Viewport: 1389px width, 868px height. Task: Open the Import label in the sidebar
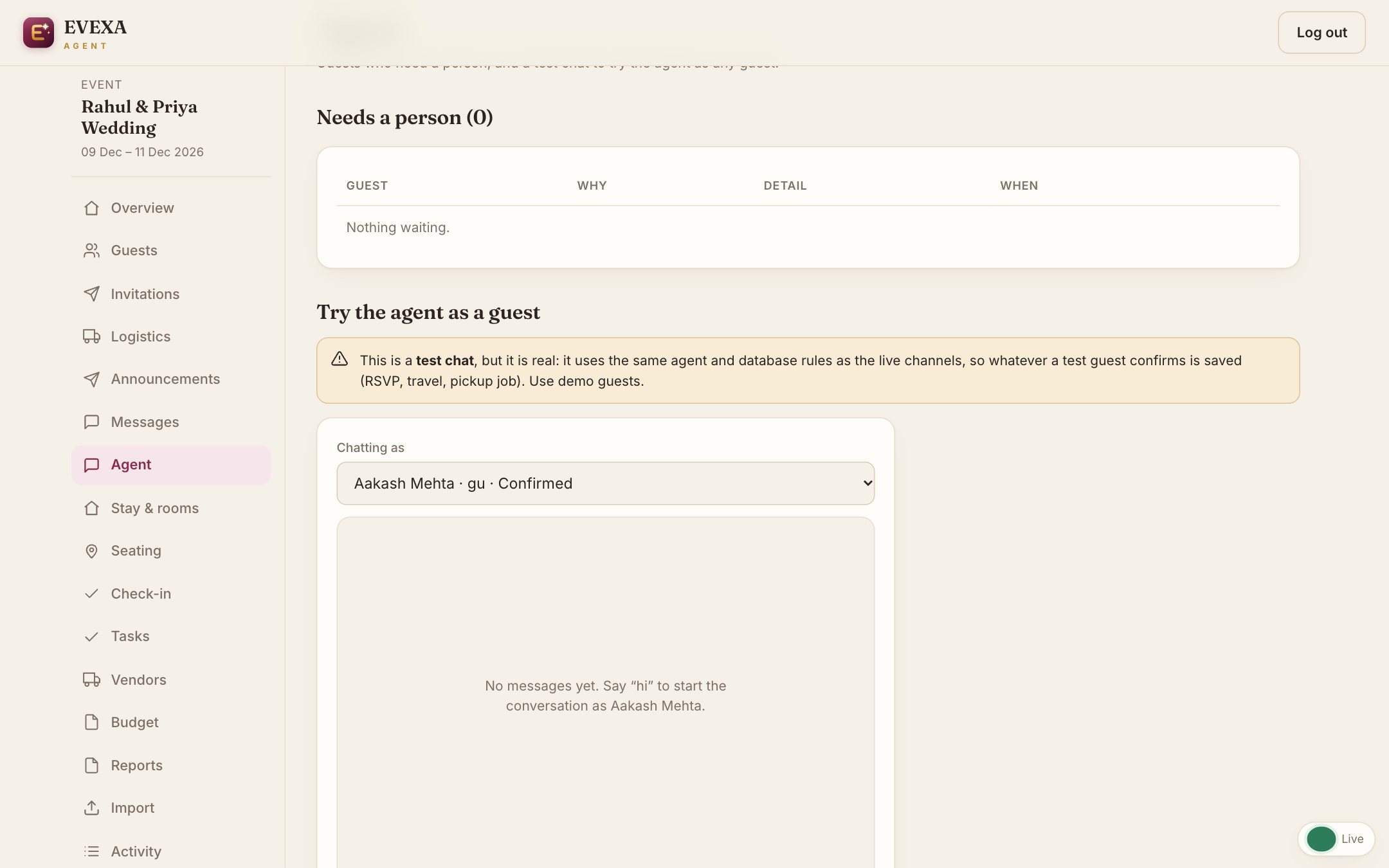[x=132, y=808]
